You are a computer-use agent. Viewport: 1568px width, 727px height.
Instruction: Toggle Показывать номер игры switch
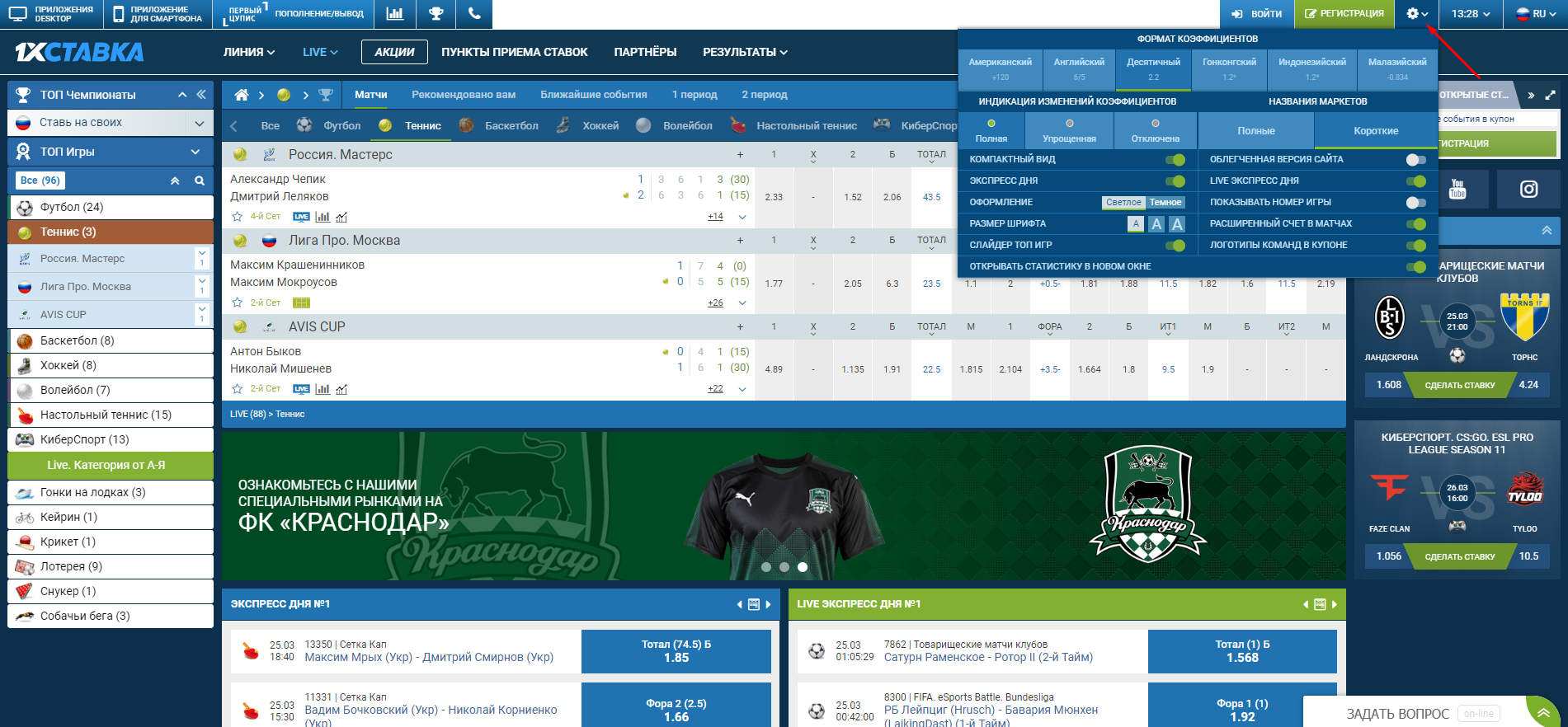click(x=1415, y=203)
